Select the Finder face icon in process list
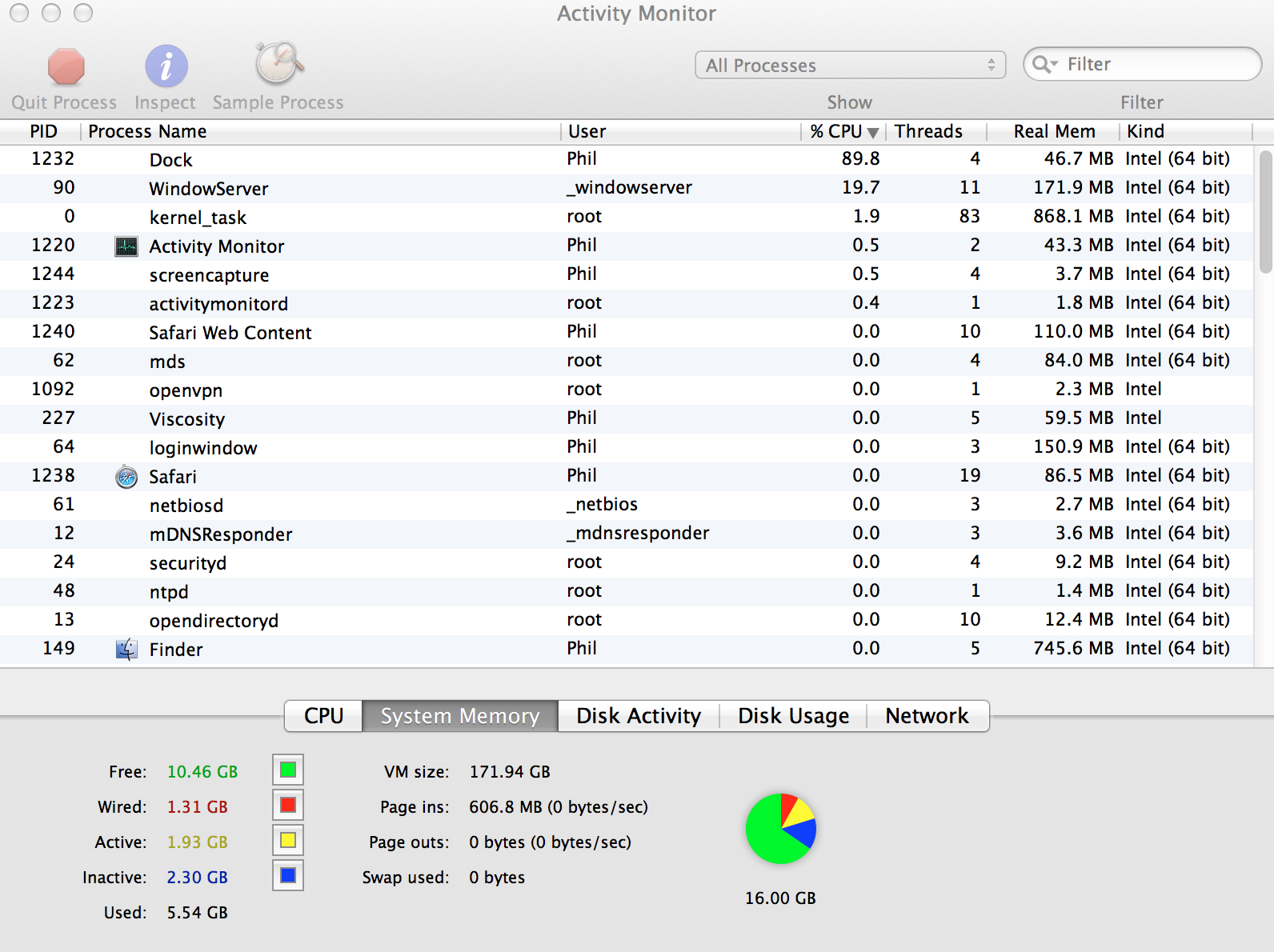The image size is (1274, 952). 126,650
